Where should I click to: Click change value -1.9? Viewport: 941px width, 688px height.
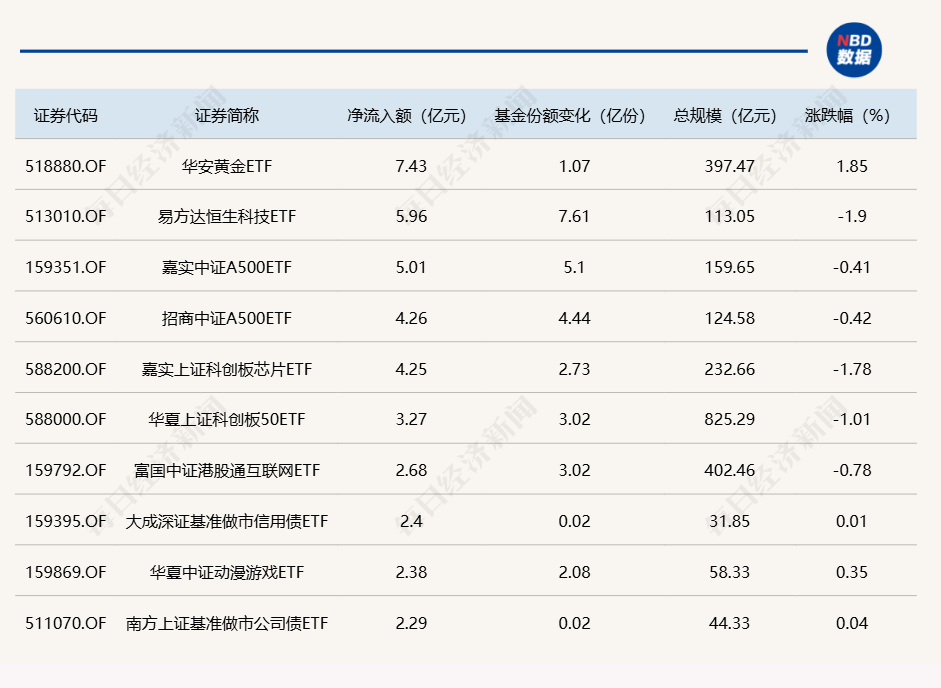pyautogui.click(x=852, y=216)
